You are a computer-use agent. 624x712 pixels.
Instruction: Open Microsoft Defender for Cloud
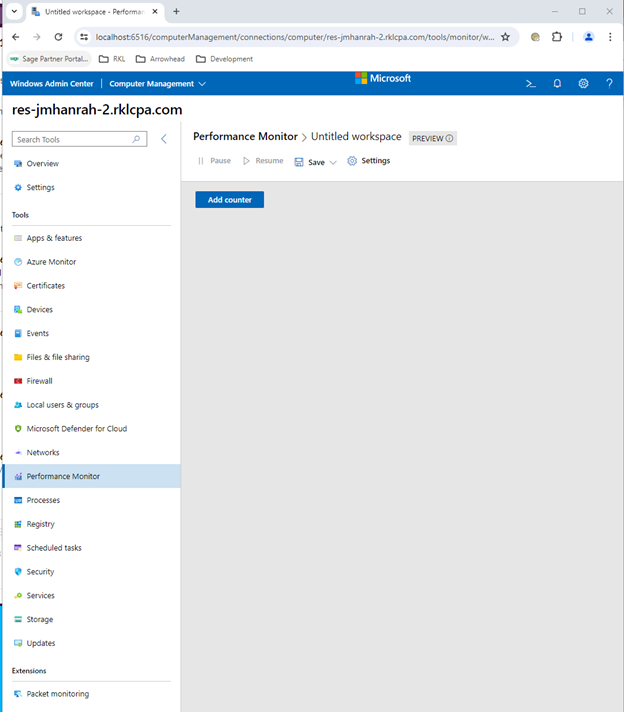click(x=92, y=429)
